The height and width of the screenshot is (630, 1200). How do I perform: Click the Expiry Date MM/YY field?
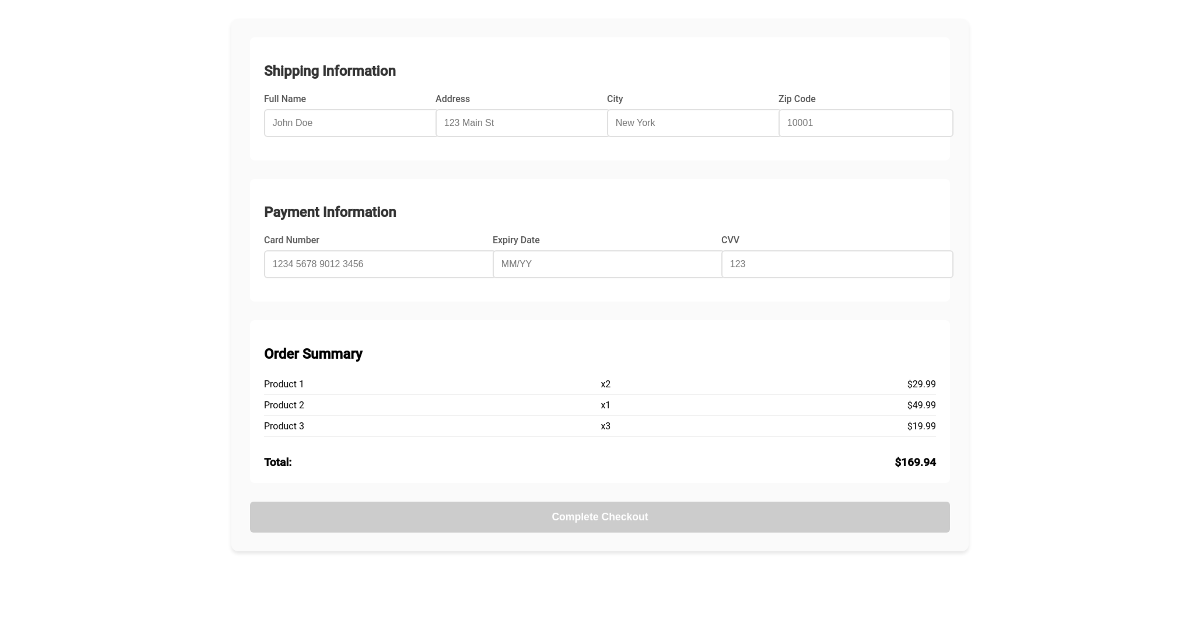pos(607,264)
